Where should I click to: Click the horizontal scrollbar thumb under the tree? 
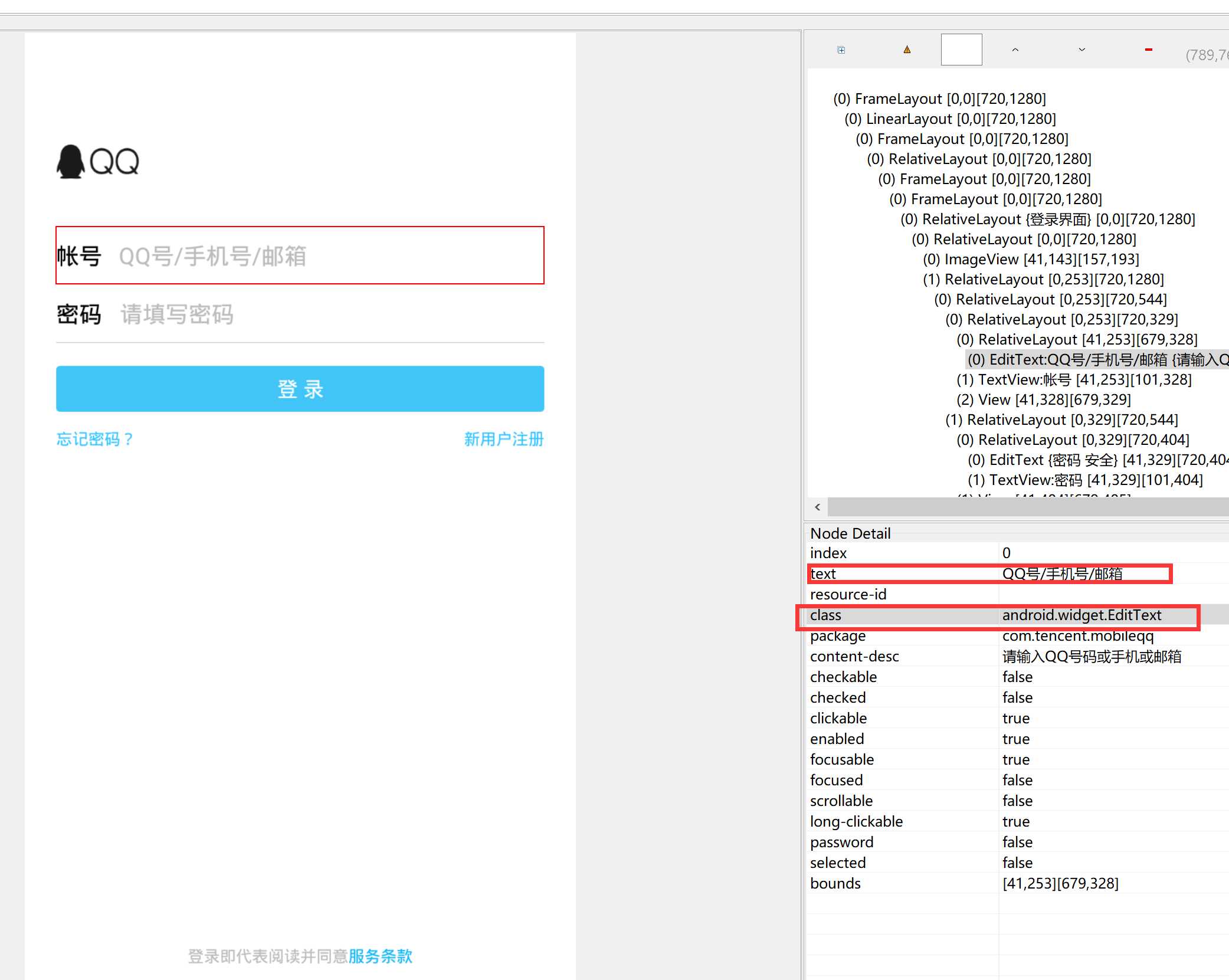coord(1028,507)
